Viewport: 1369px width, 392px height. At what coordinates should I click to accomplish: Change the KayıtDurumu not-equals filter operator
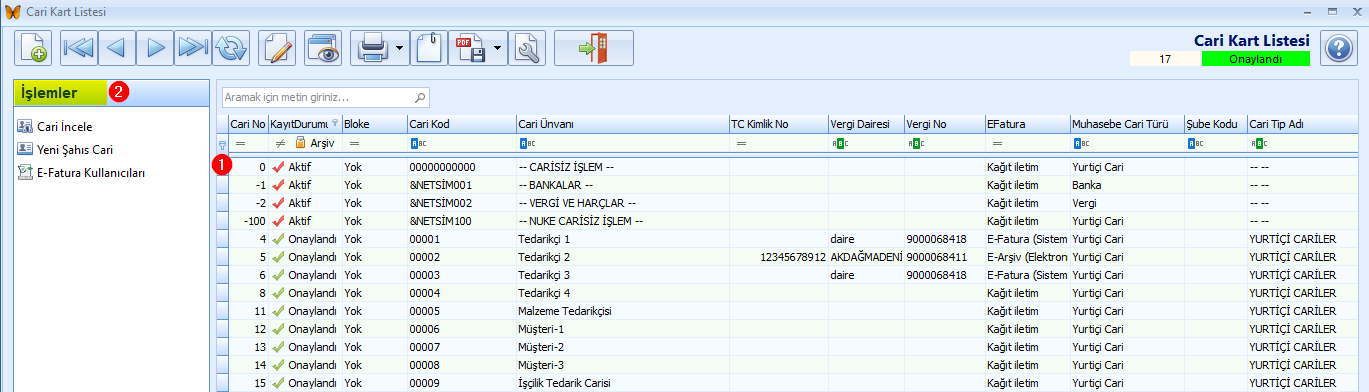[x=280, y=143]
